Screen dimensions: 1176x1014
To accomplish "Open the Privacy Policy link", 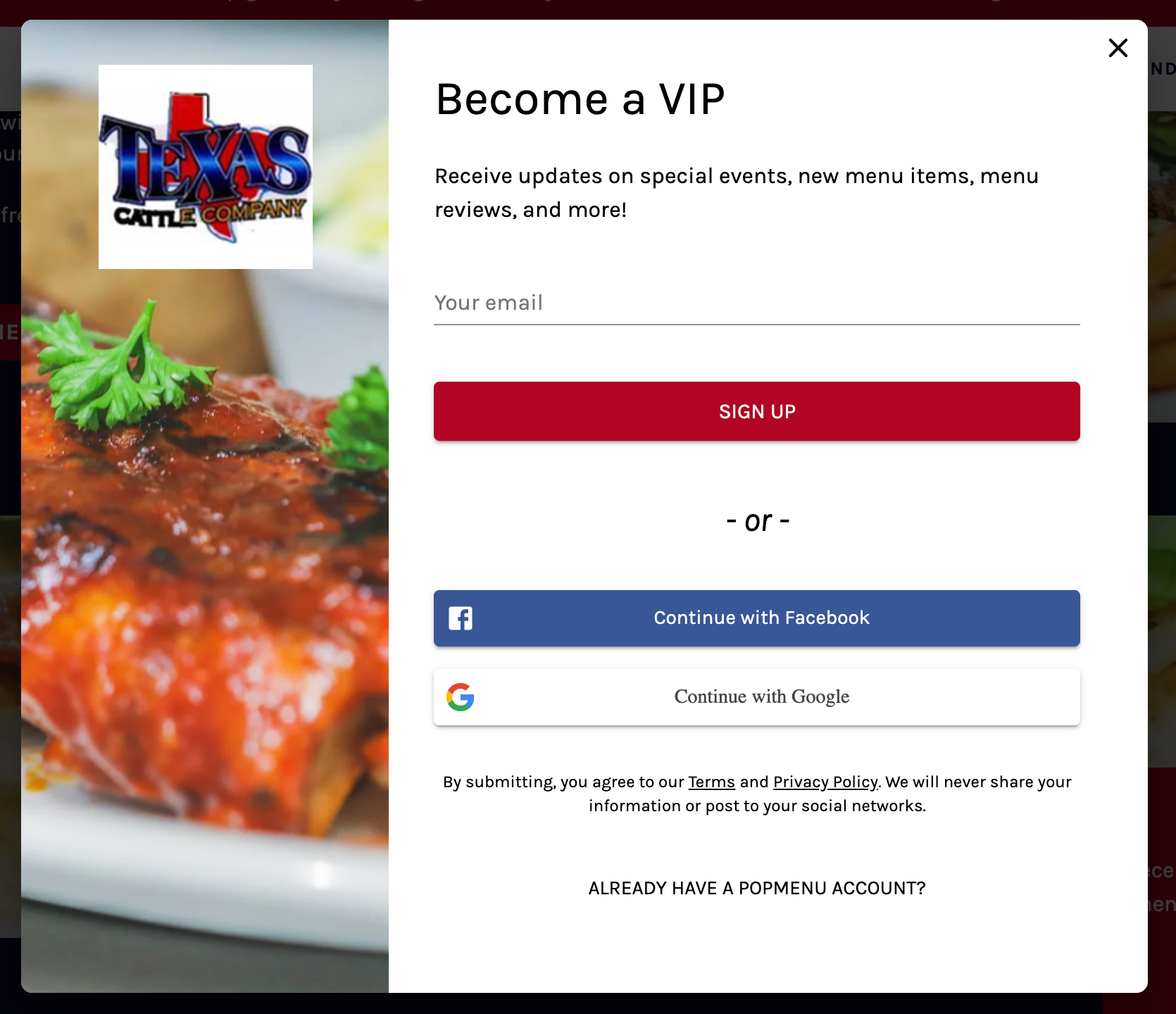I will coord(825,782).
